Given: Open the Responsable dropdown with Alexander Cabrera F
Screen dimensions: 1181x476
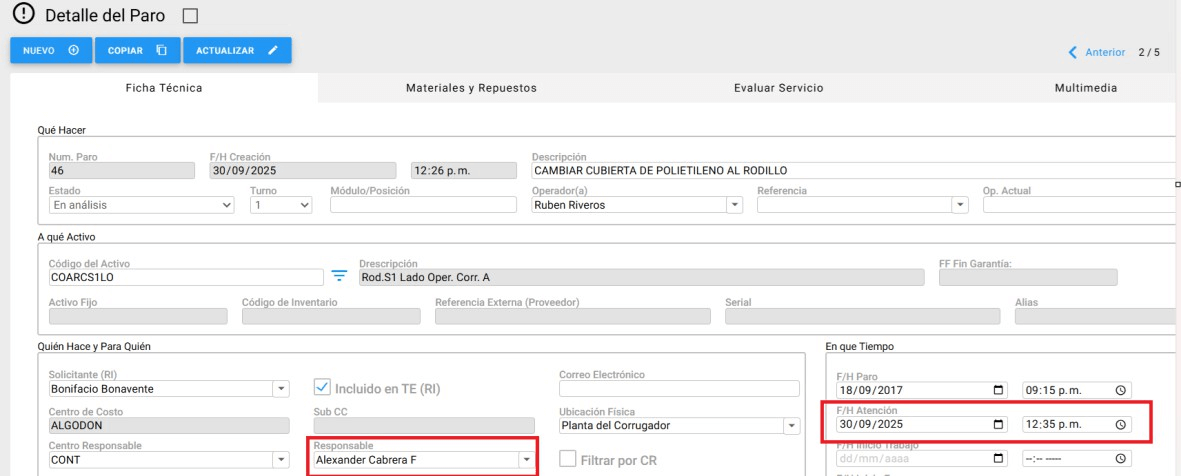Looking at the screenshot, I should click(x=525, y=459).
